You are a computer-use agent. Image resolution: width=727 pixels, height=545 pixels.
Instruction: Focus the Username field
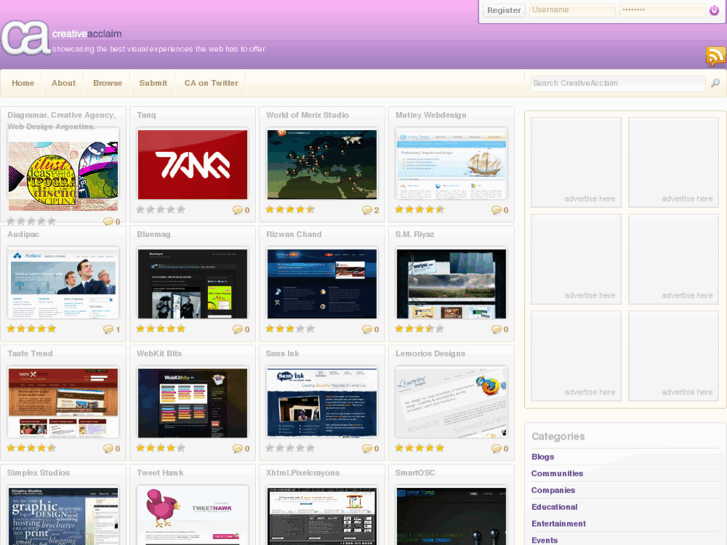tap(572, 10)
